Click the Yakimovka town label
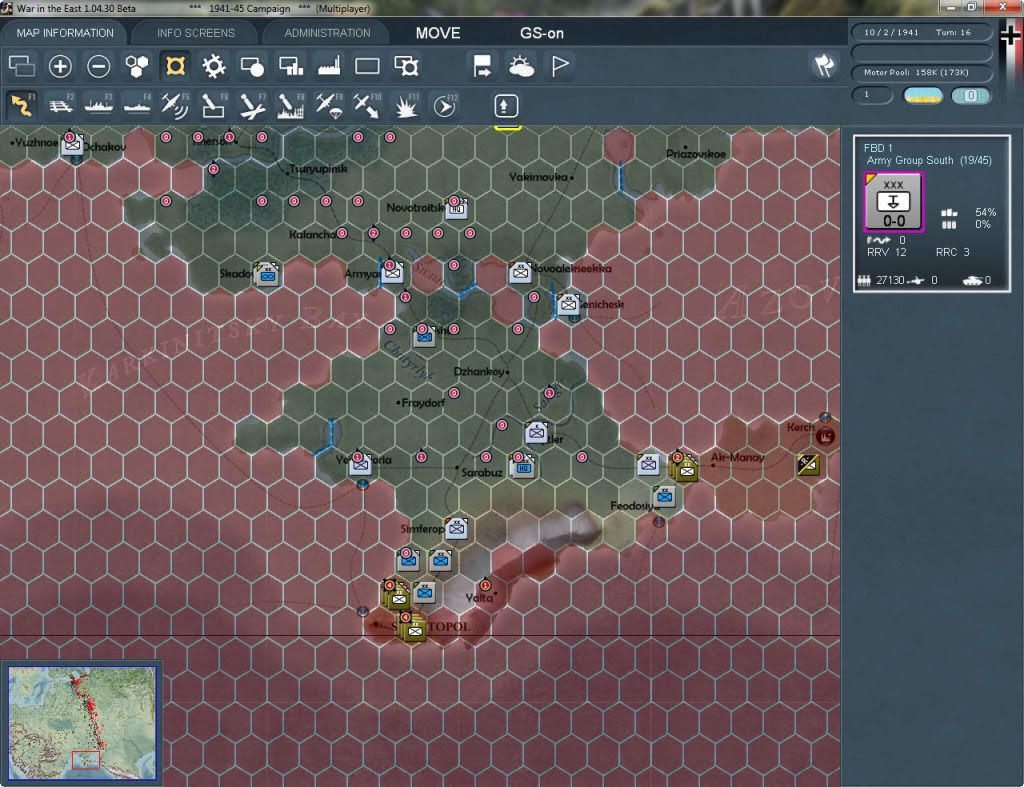This screenshot has width=1024, height=787. 539,177
